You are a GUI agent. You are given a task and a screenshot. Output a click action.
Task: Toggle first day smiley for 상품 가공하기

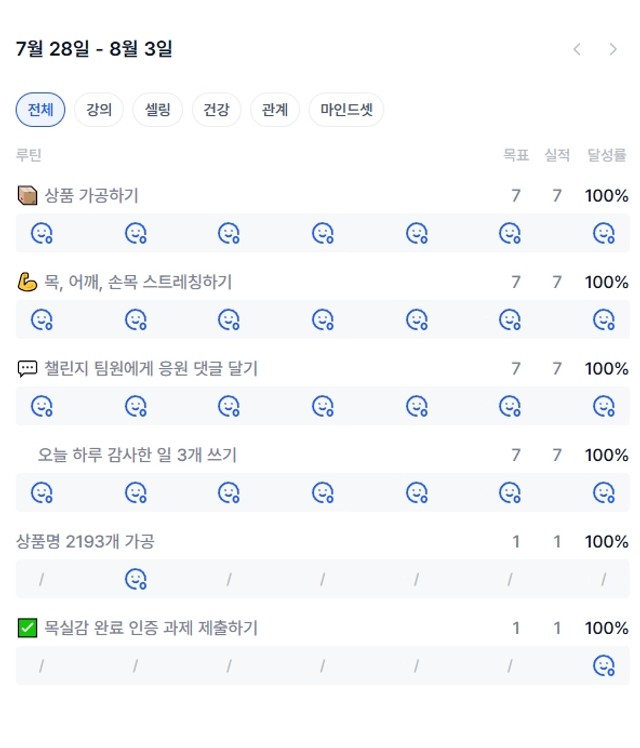tap(42, 233)
